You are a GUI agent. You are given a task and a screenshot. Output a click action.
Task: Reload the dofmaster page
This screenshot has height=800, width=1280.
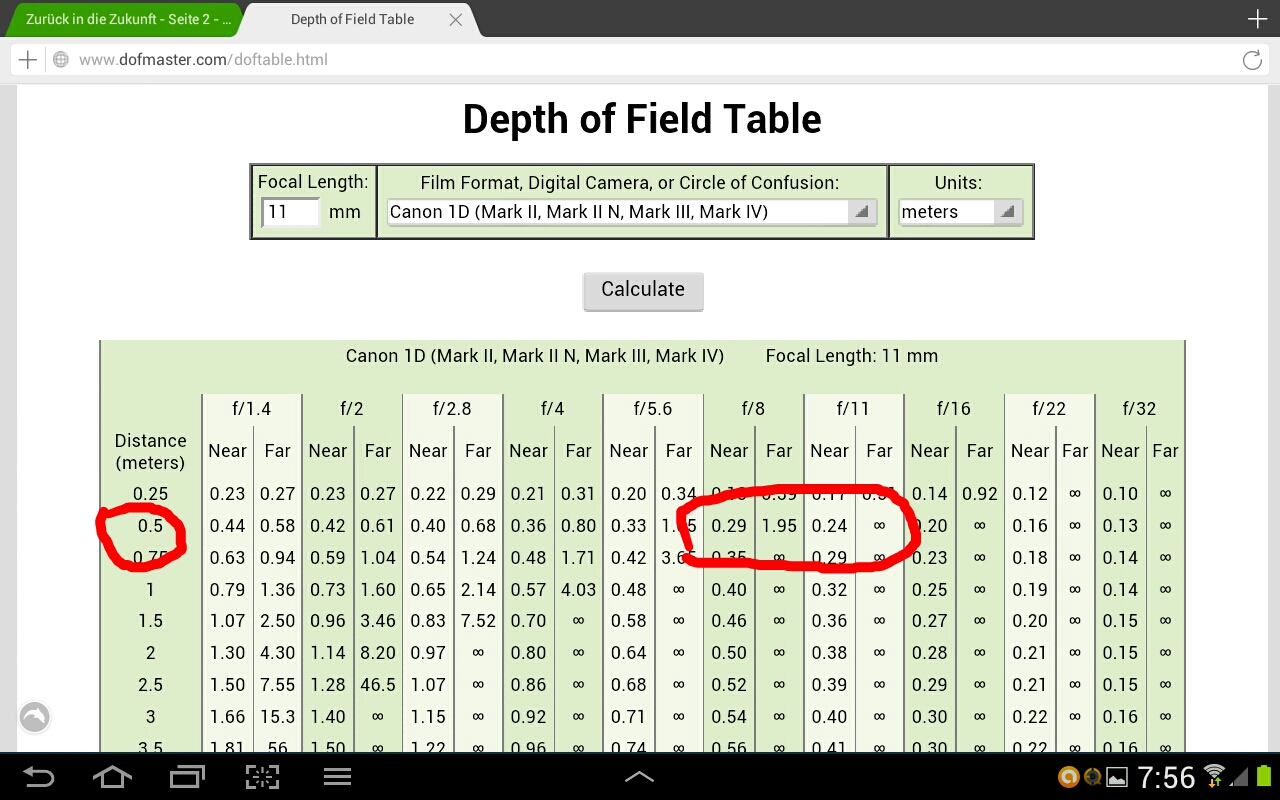pyautogui.click(x=1252, y=60)
